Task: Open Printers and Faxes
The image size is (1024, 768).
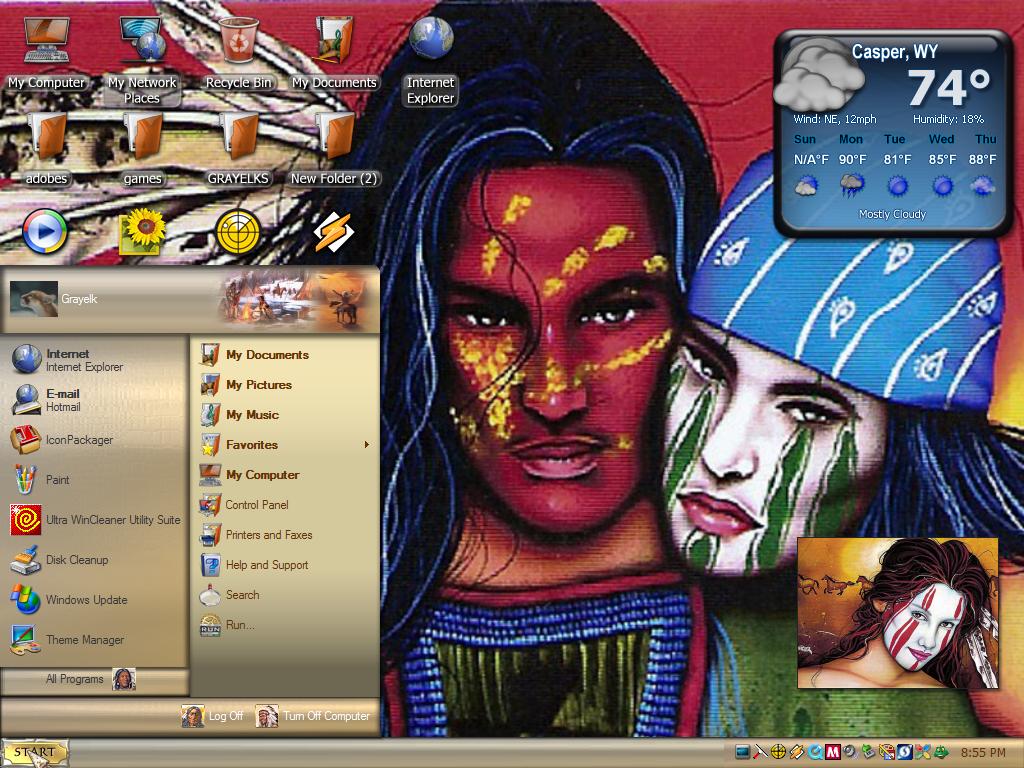Action: [x=285, y=535]
